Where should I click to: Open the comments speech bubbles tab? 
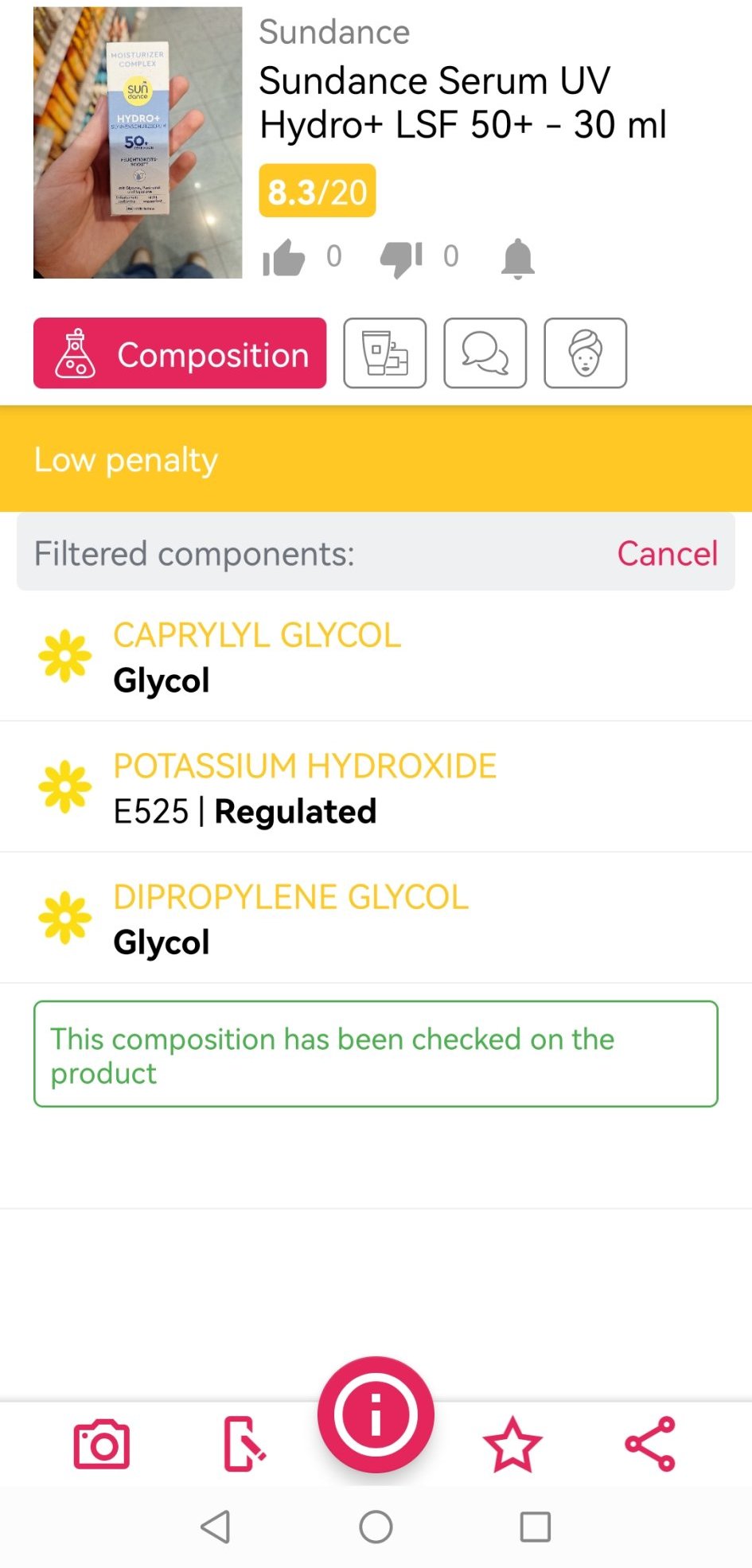pyautogui.click(x=485, y=353)
